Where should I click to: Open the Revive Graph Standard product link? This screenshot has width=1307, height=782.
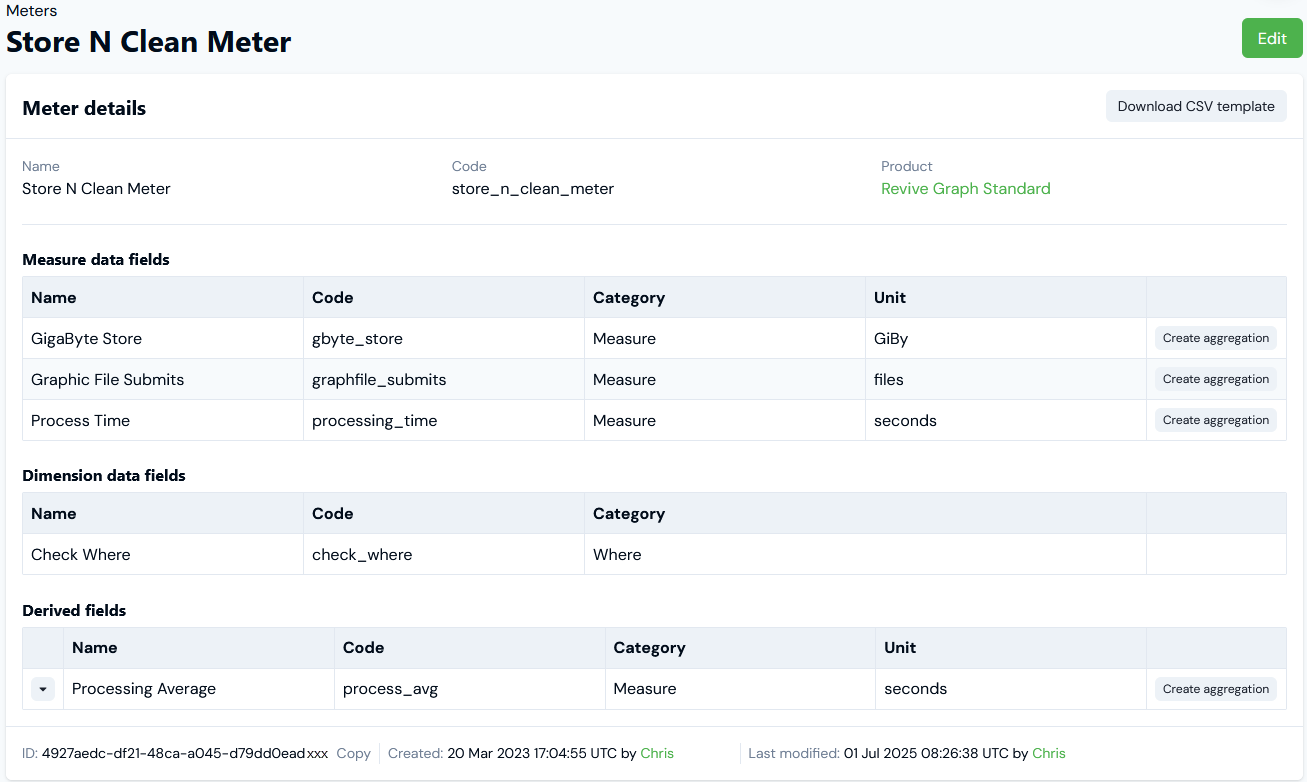965,189
